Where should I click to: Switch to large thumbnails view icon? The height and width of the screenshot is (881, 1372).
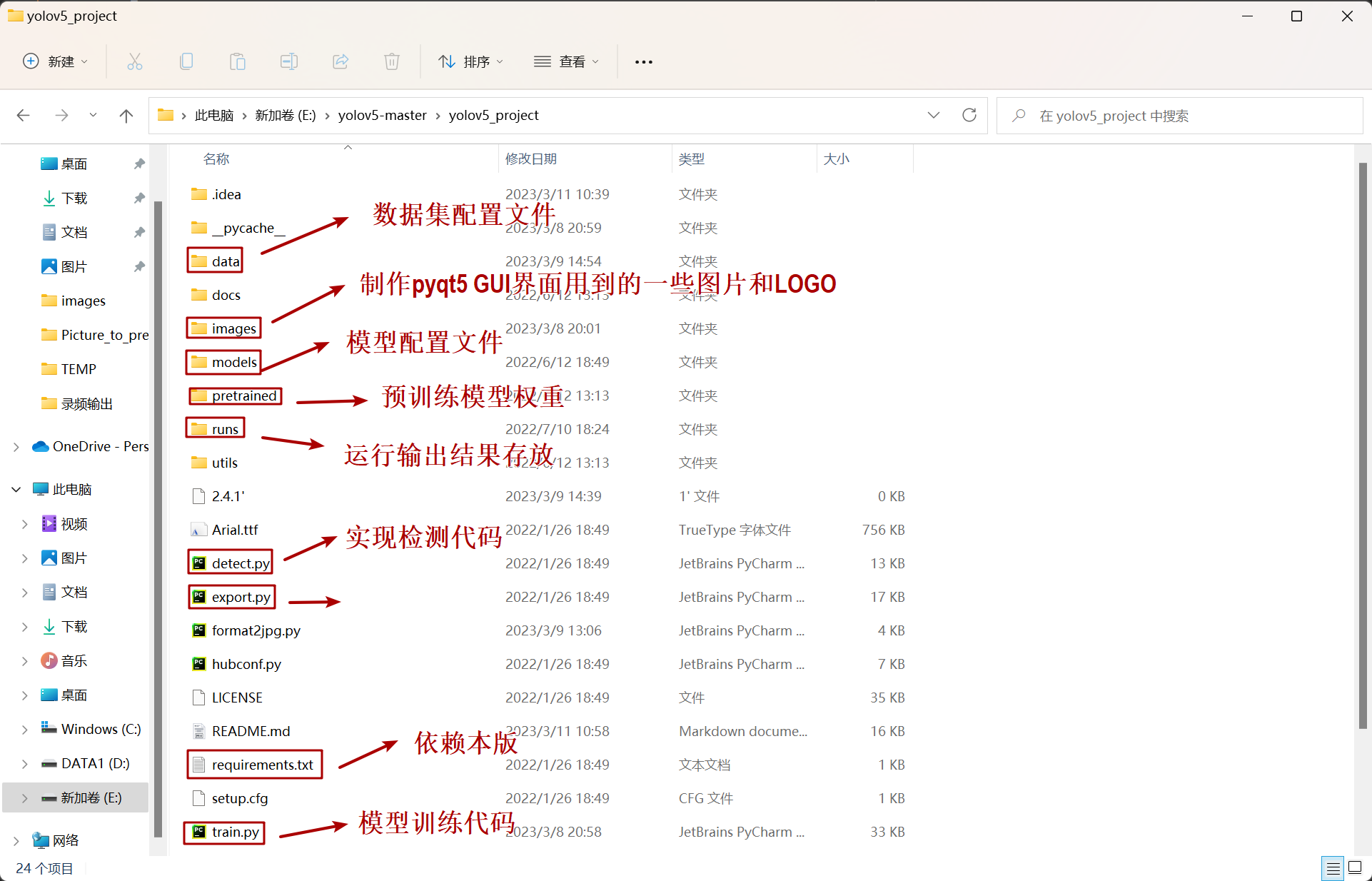1355,868
